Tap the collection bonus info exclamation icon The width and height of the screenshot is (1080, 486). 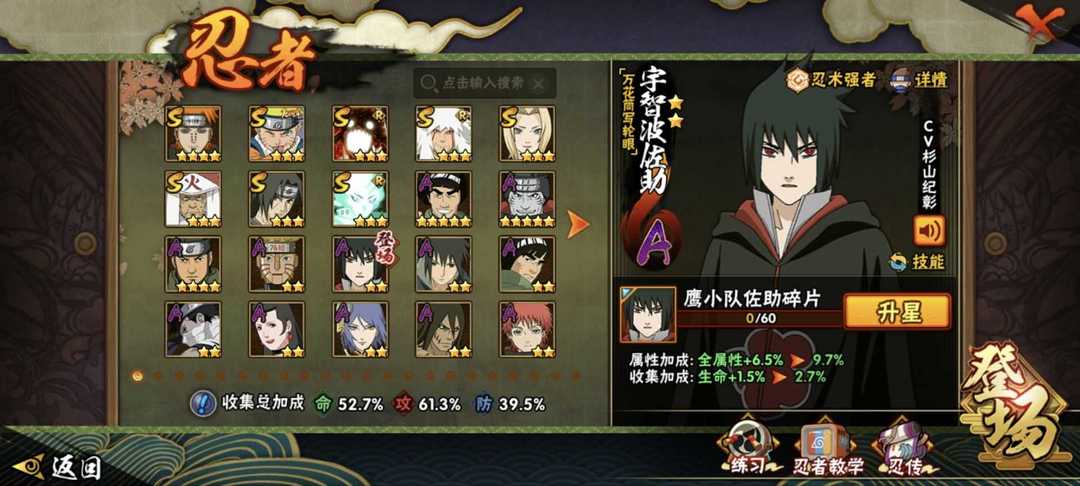coord(202,403)
